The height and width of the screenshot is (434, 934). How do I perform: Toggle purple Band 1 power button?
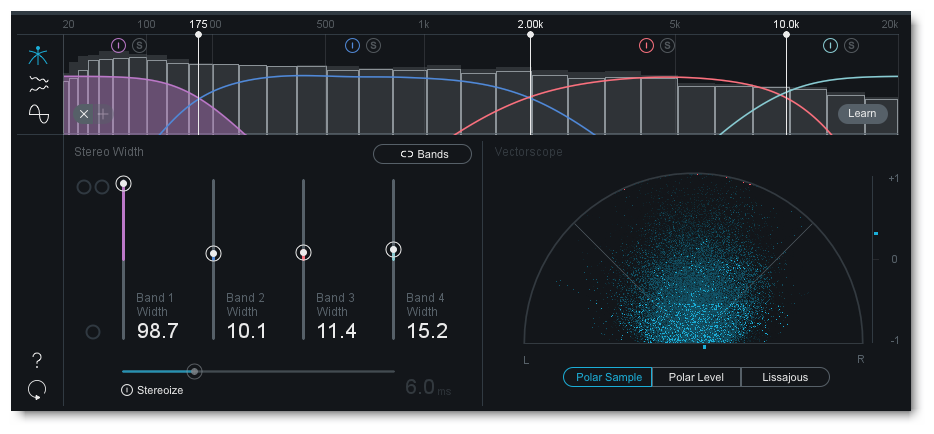click(x=119, y=45)
